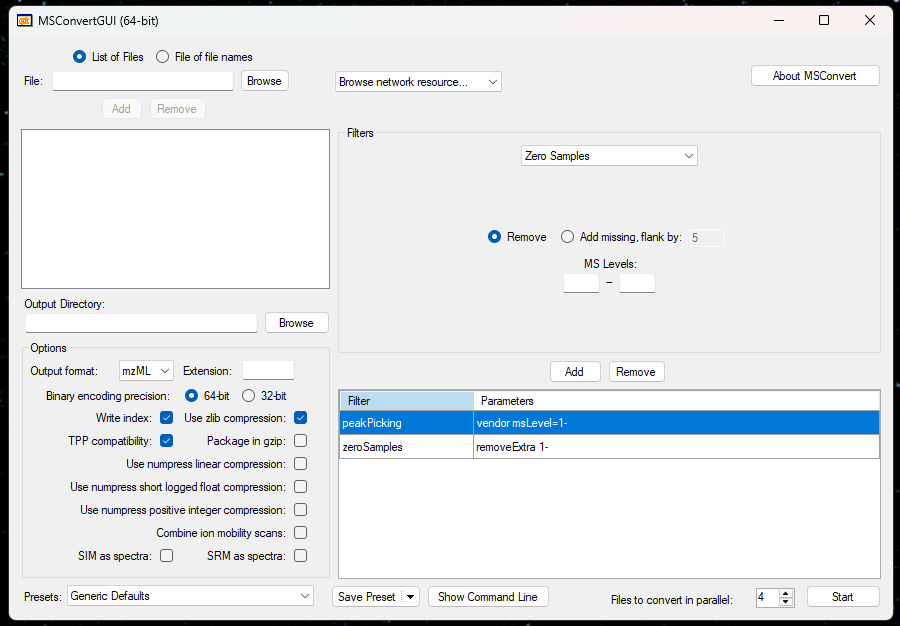Screen dimensions: 900x626
Task: Click the Output Directory text field
Action: (141, 323)
